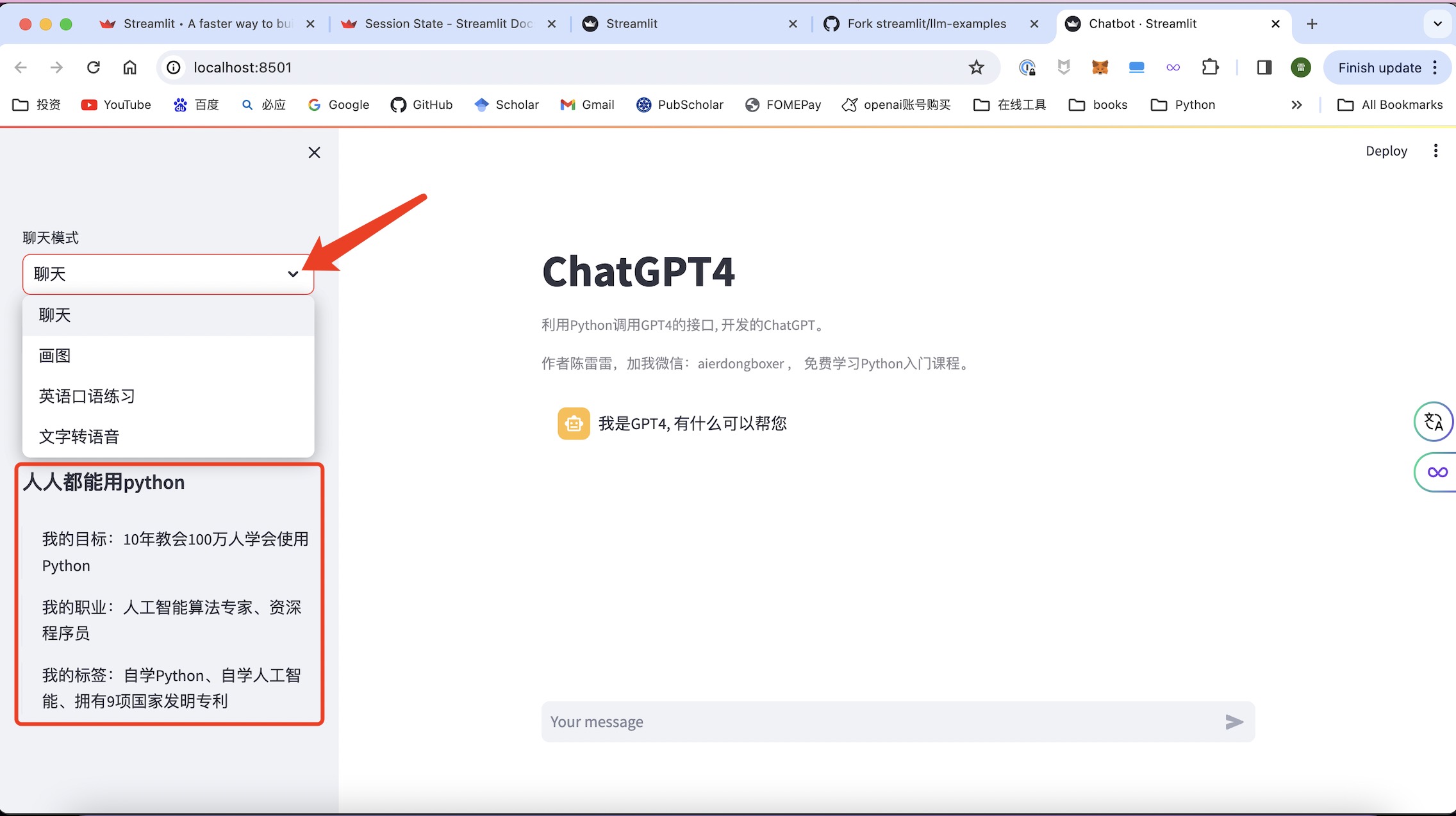Click the robot assistant avatar icon

coord(574,423)
